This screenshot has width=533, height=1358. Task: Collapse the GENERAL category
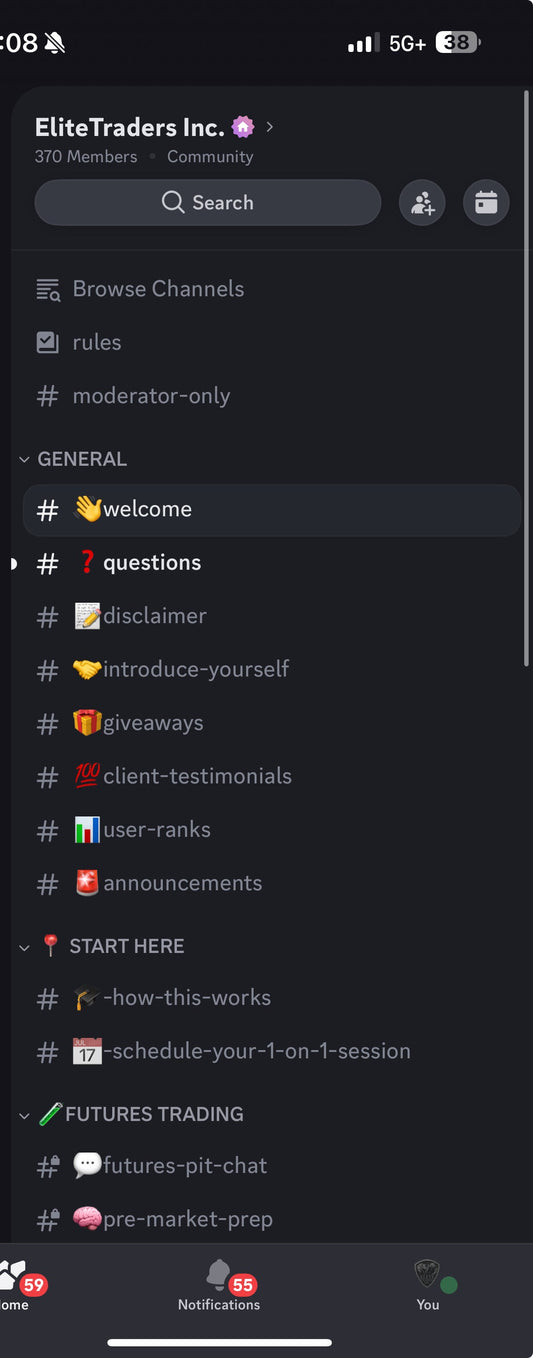pyautogui.click(x=72, y=459)
